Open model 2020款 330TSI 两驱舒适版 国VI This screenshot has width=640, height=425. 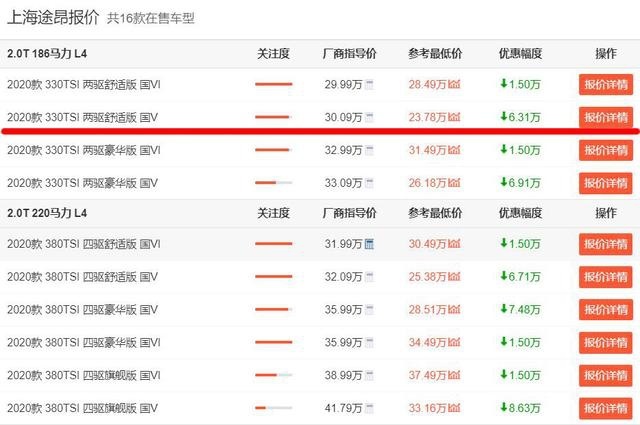(x=84, y=85)
